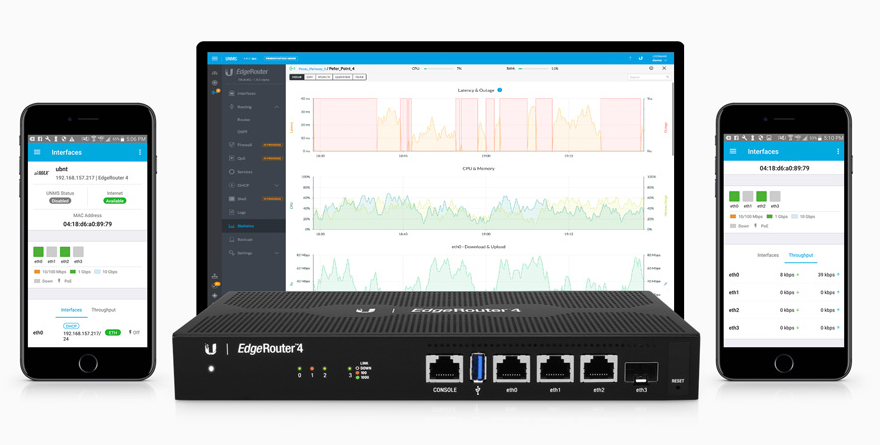Select the Interfaces tab on the left phone
The image size is (880, 445).
pos(71,310)
